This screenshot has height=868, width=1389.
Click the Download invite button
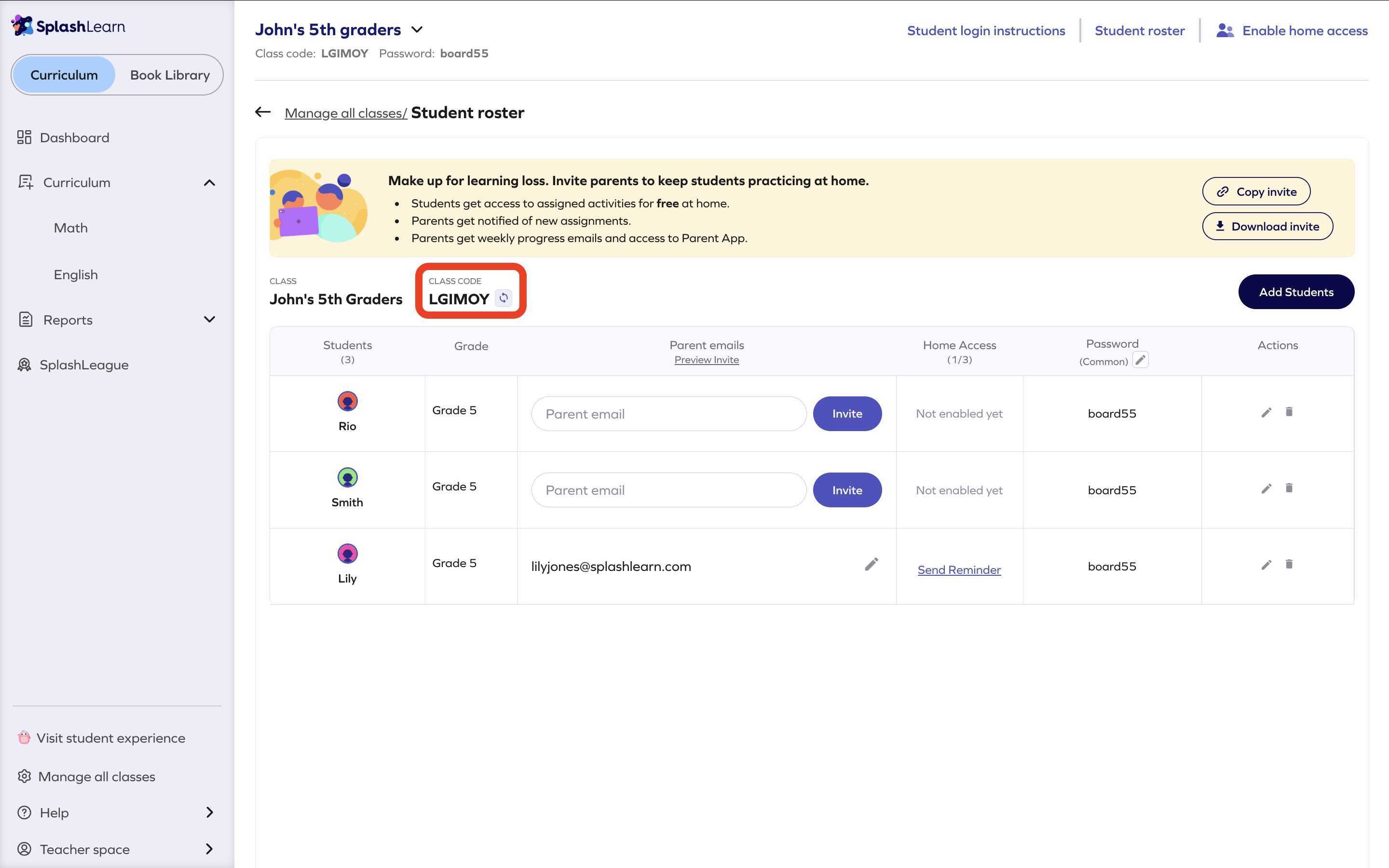(x=1267, y=226)
